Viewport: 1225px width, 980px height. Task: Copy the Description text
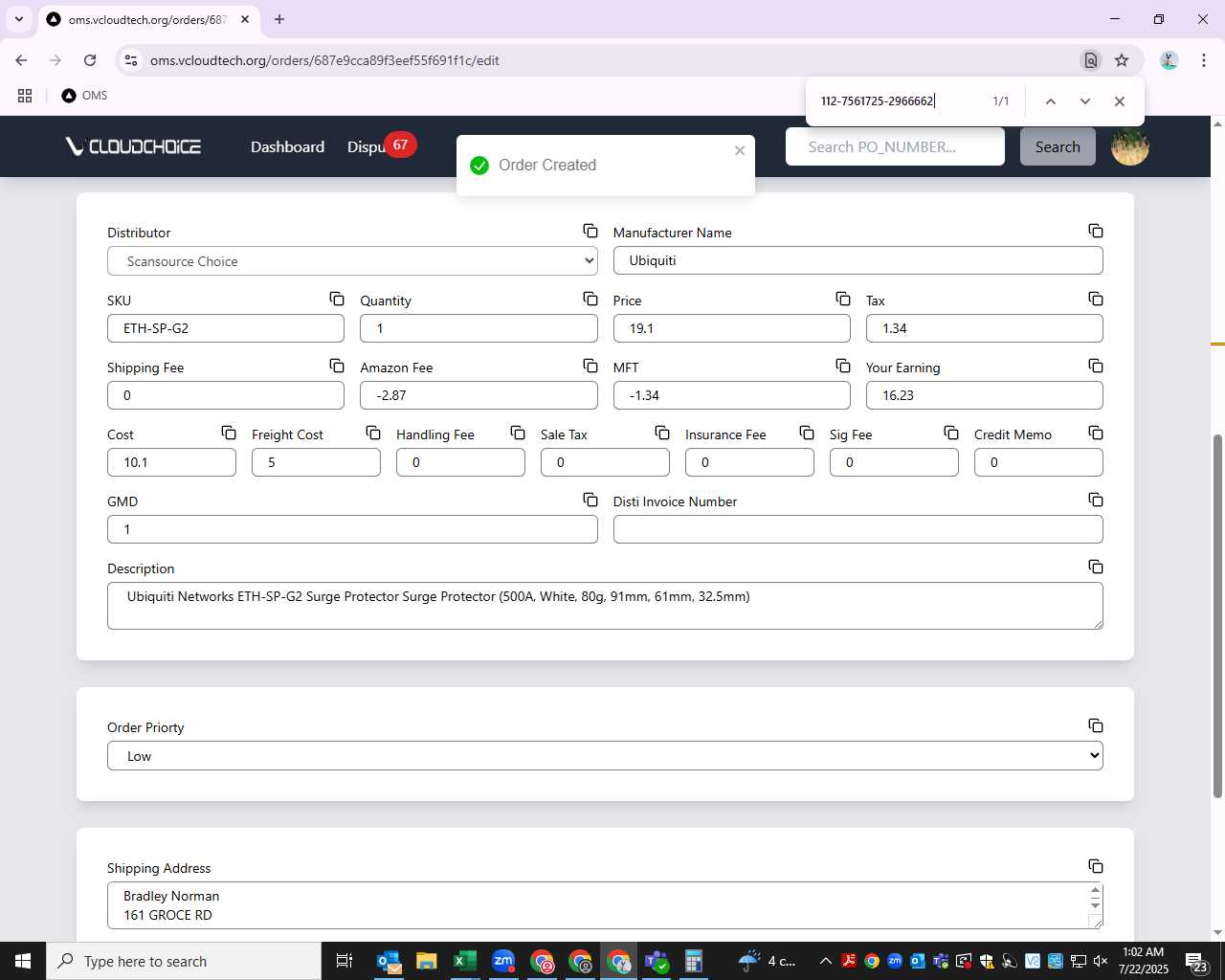1096,567
